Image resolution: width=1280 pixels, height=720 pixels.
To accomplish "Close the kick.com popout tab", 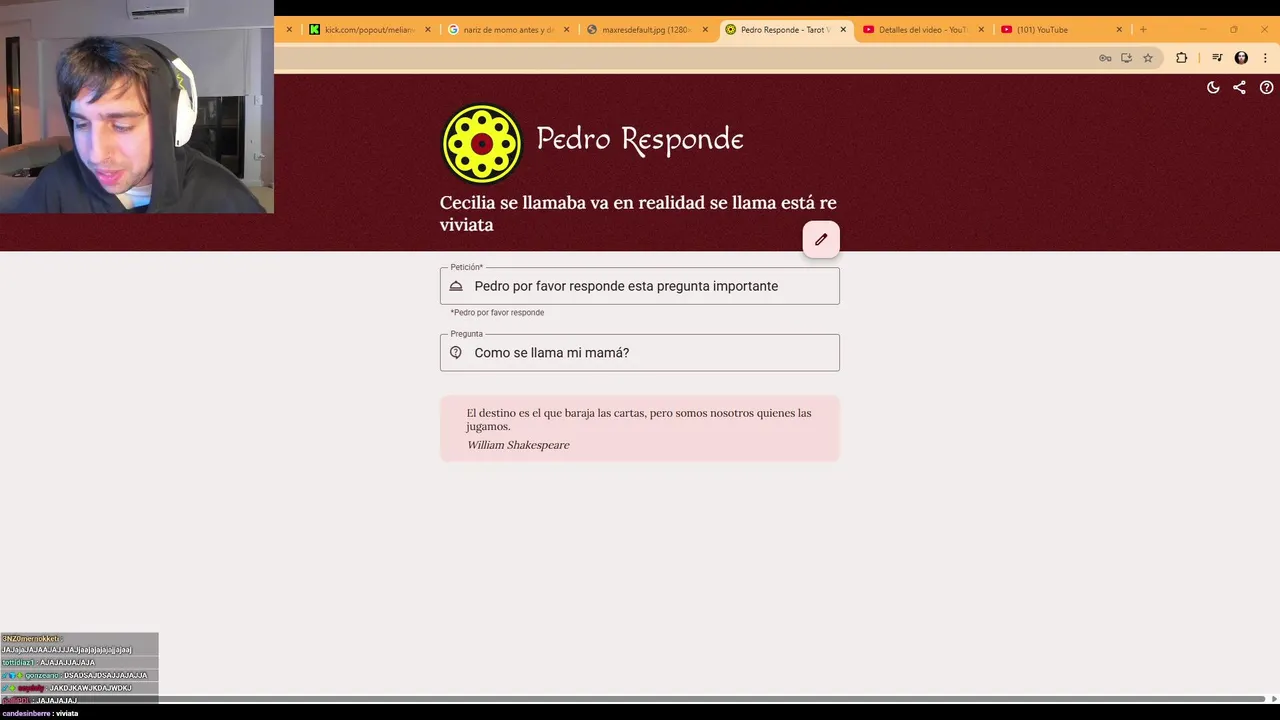I will (x=428, y=30).
